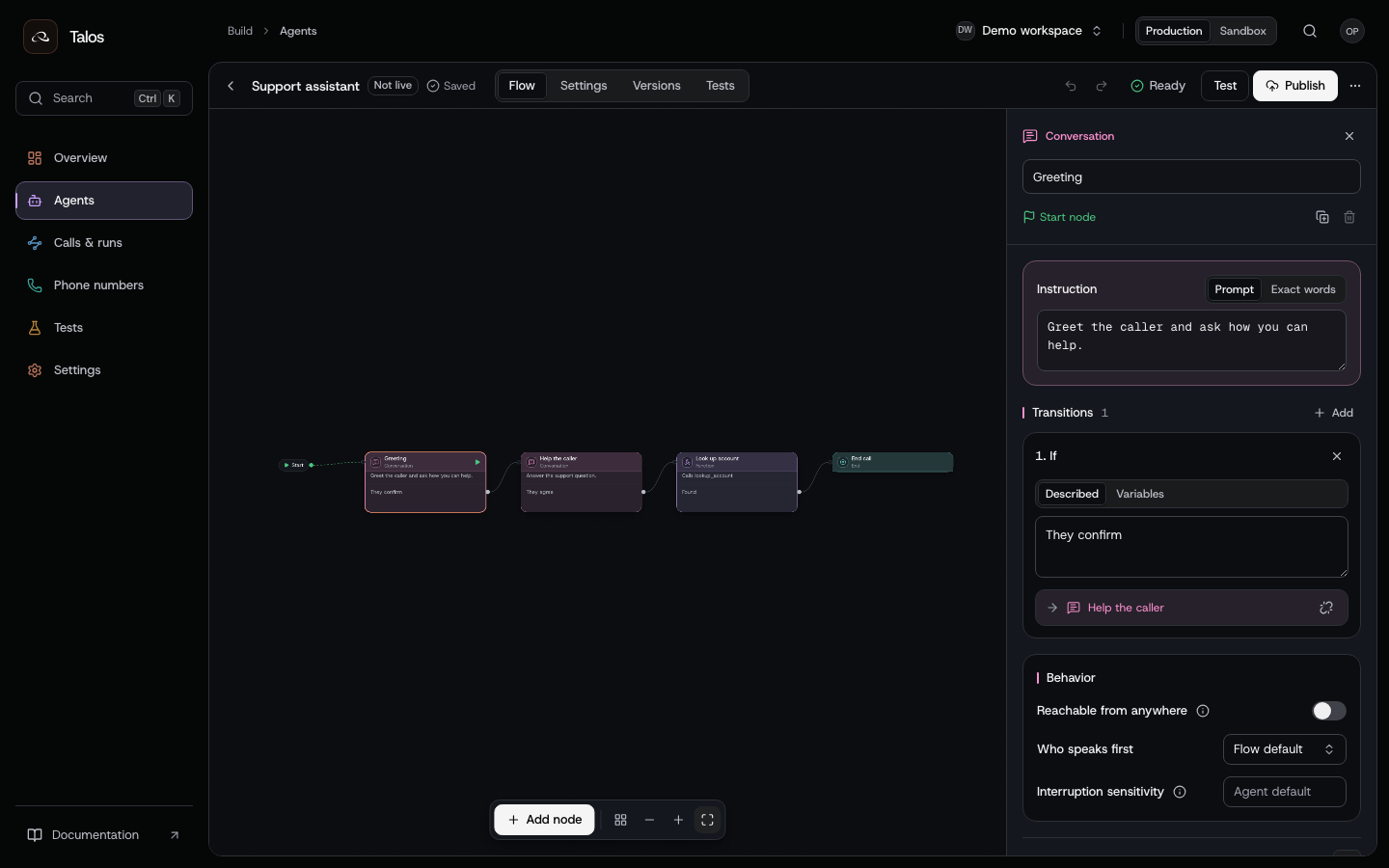
Task: Click the instruction prompt text area
Action: coord(1191,340)
